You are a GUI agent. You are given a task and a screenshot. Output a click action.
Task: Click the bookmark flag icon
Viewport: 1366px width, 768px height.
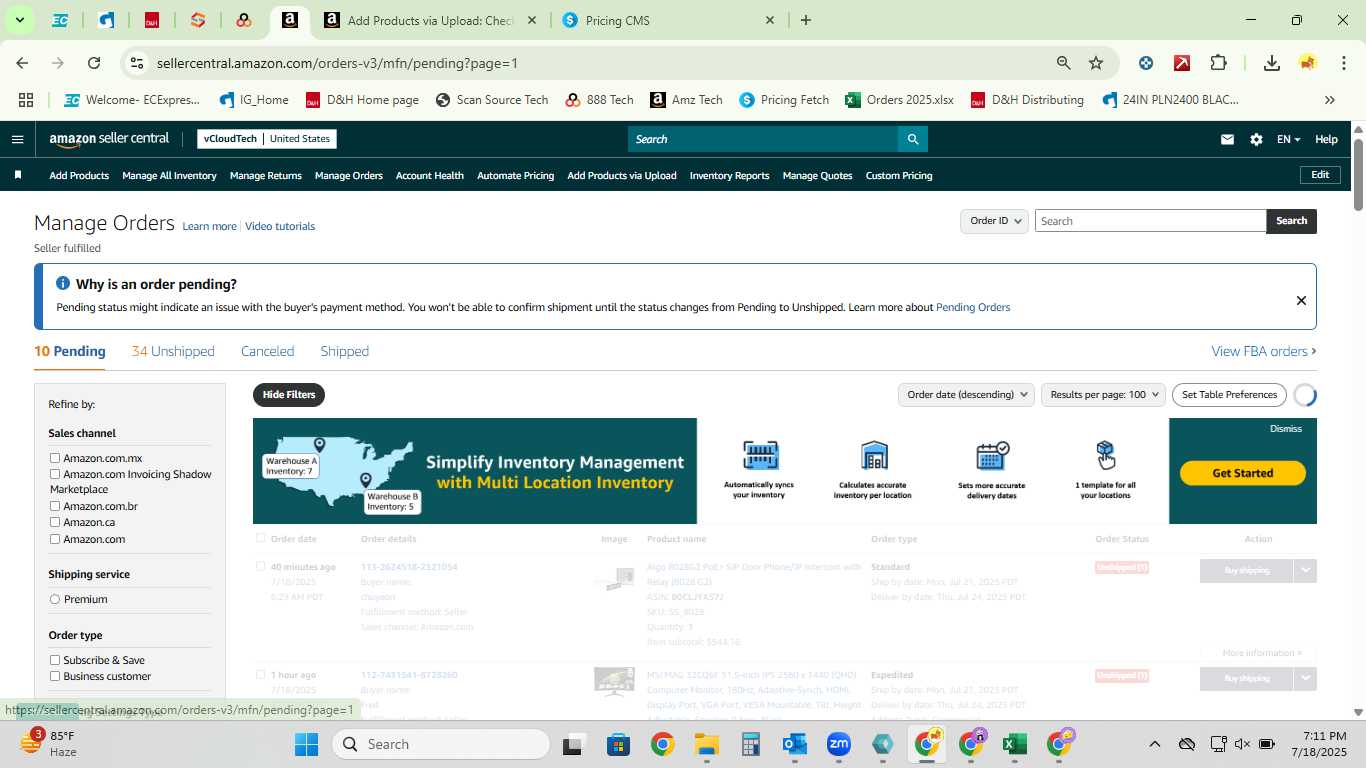pos(18,175)
